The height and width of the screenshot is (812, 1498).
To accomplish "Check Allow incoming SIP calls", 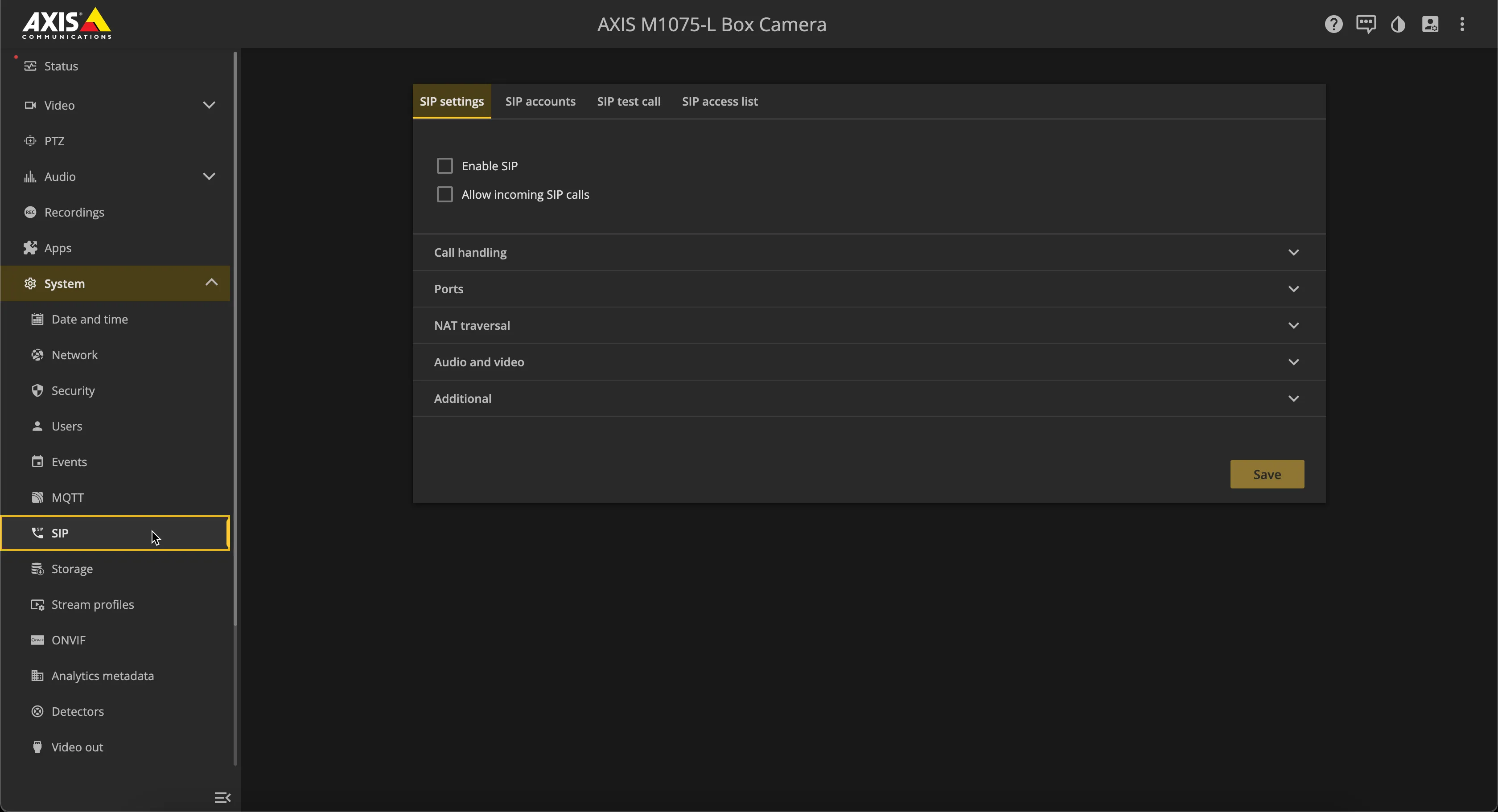I will click(445, 195).
